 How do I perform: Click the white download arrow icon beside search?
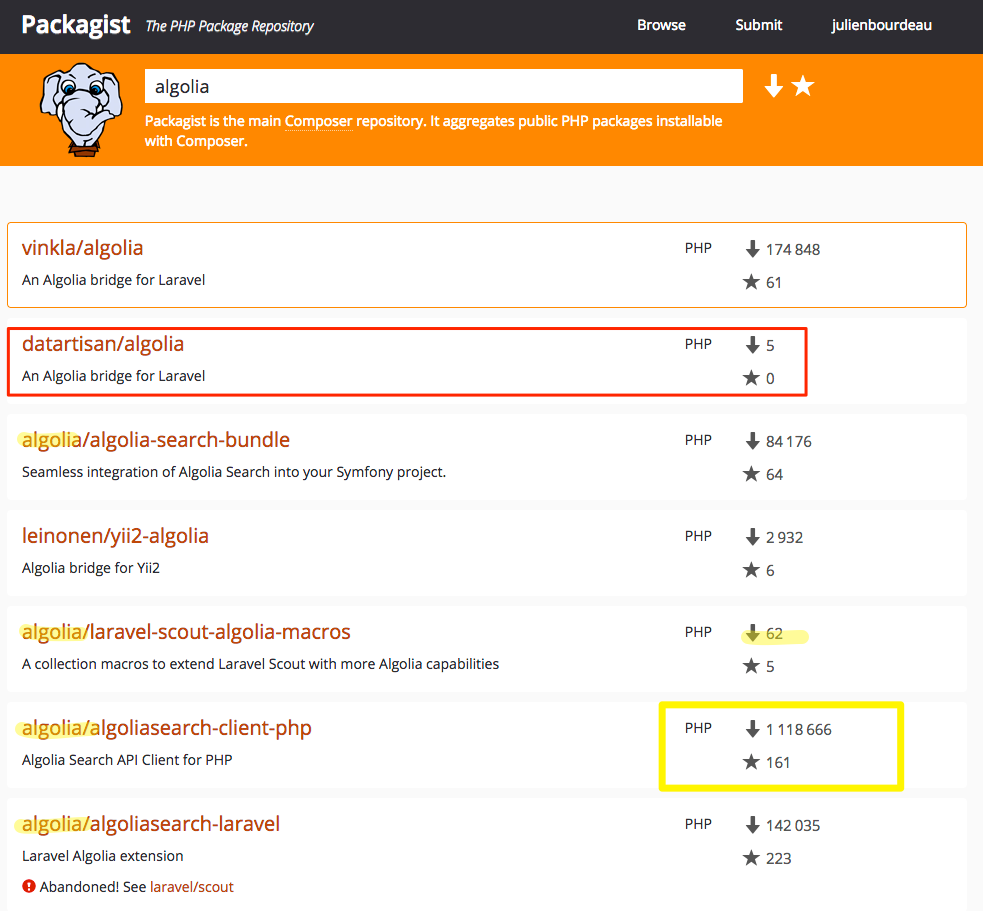(x=774, y=86)
